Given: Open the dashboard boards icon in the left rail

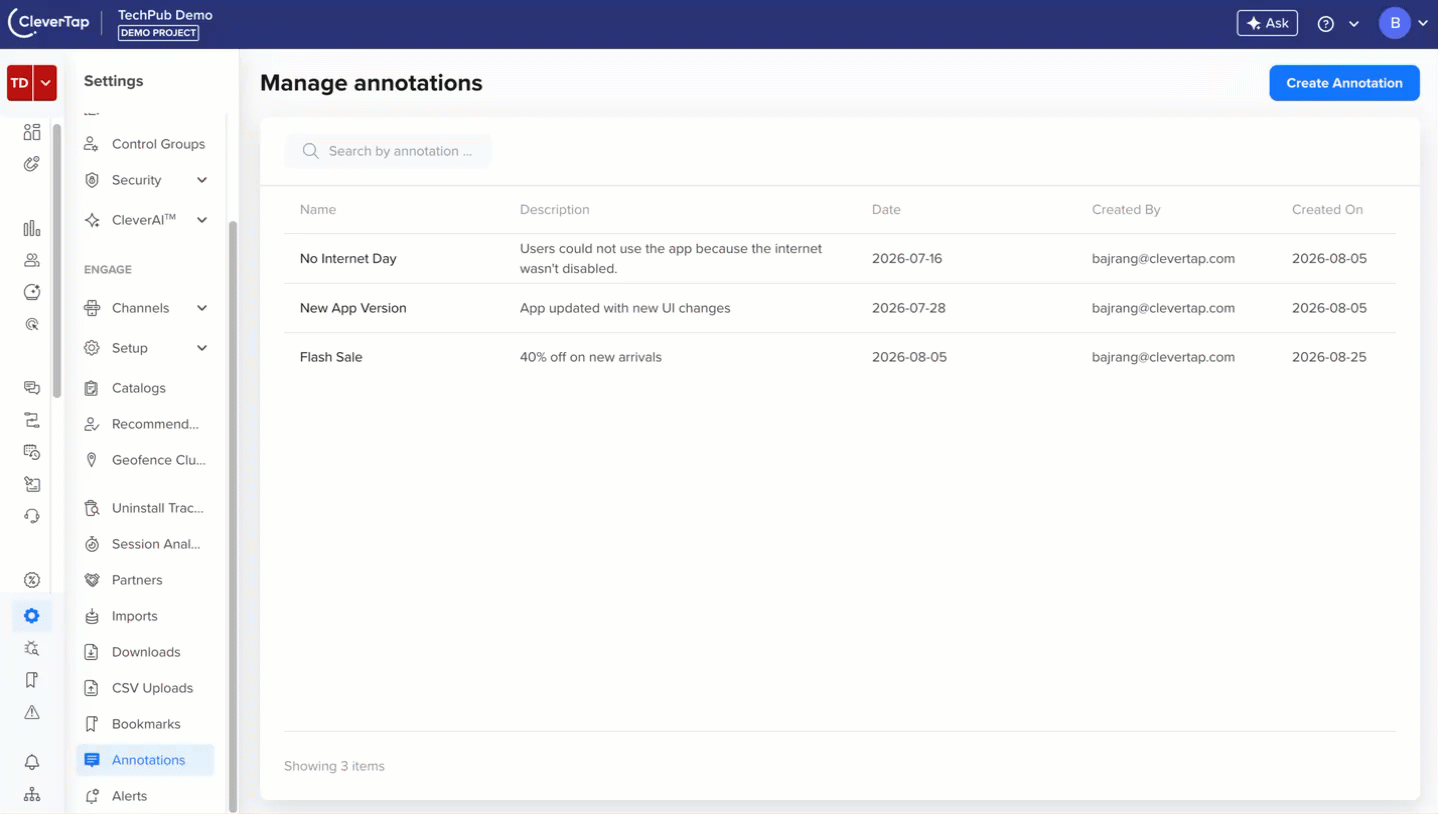Looking at the screenshot, I should pos(32,132).
